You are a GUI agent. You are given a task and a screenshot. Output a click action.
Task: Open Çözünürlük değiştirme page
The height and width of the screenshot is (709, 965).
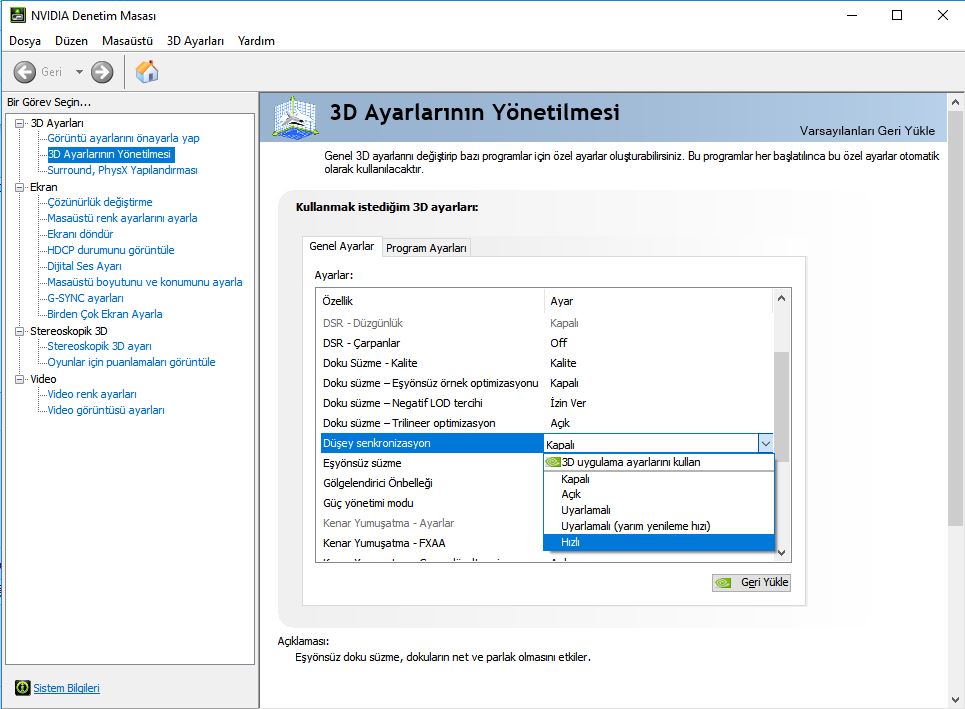pos(100,202)
